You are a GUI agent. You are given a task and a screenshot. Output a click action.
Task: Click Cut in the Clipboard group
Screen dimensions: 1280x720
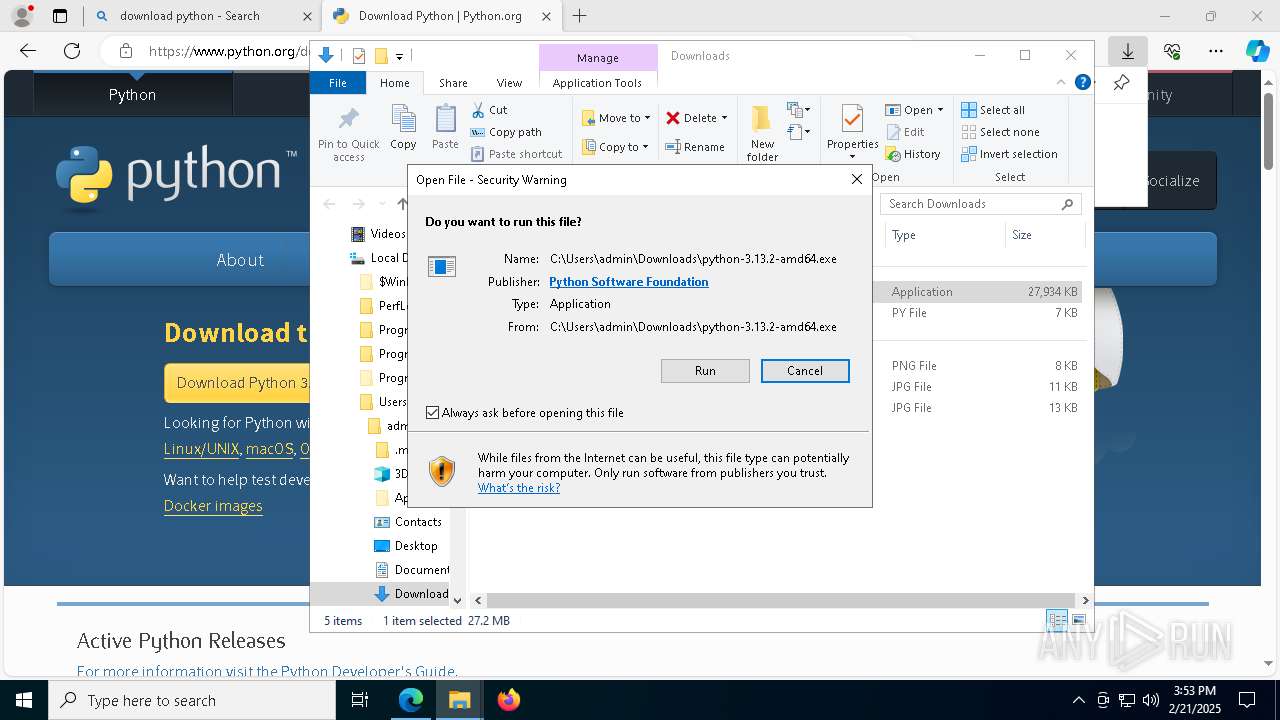point(490,110)
